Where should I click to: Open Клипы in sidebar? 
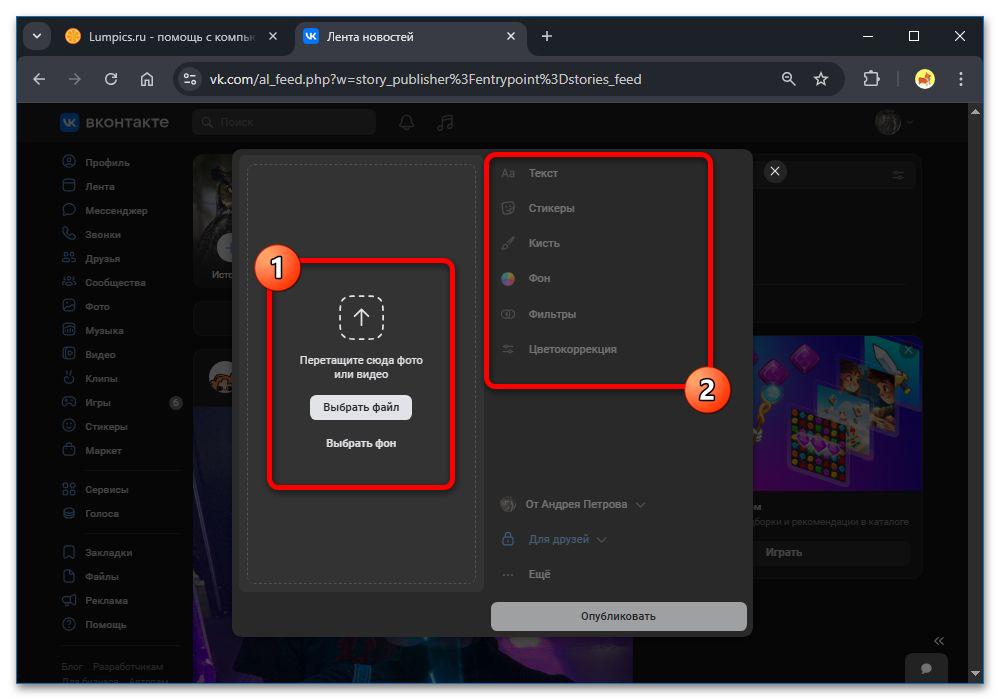tap(90, 379)
